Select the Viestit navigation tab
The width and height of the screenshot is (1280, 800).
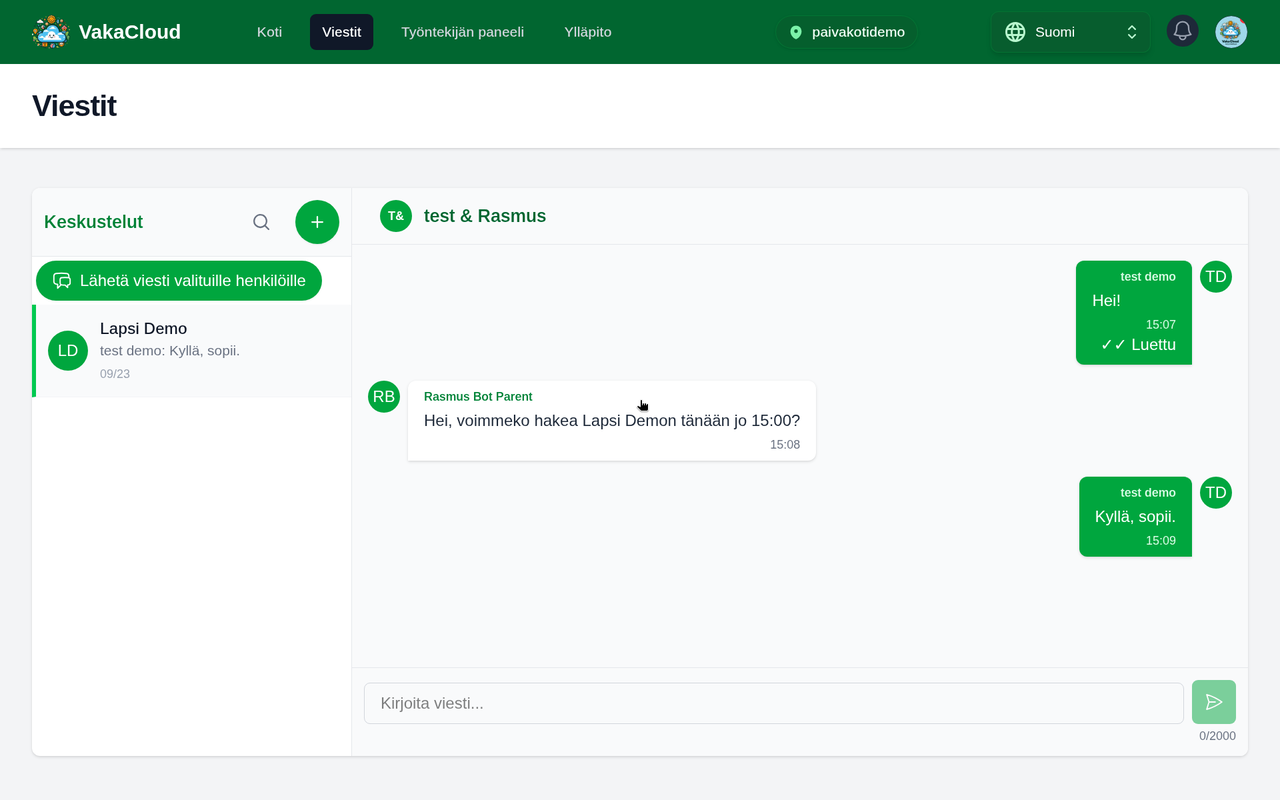[x=342, y=32]
